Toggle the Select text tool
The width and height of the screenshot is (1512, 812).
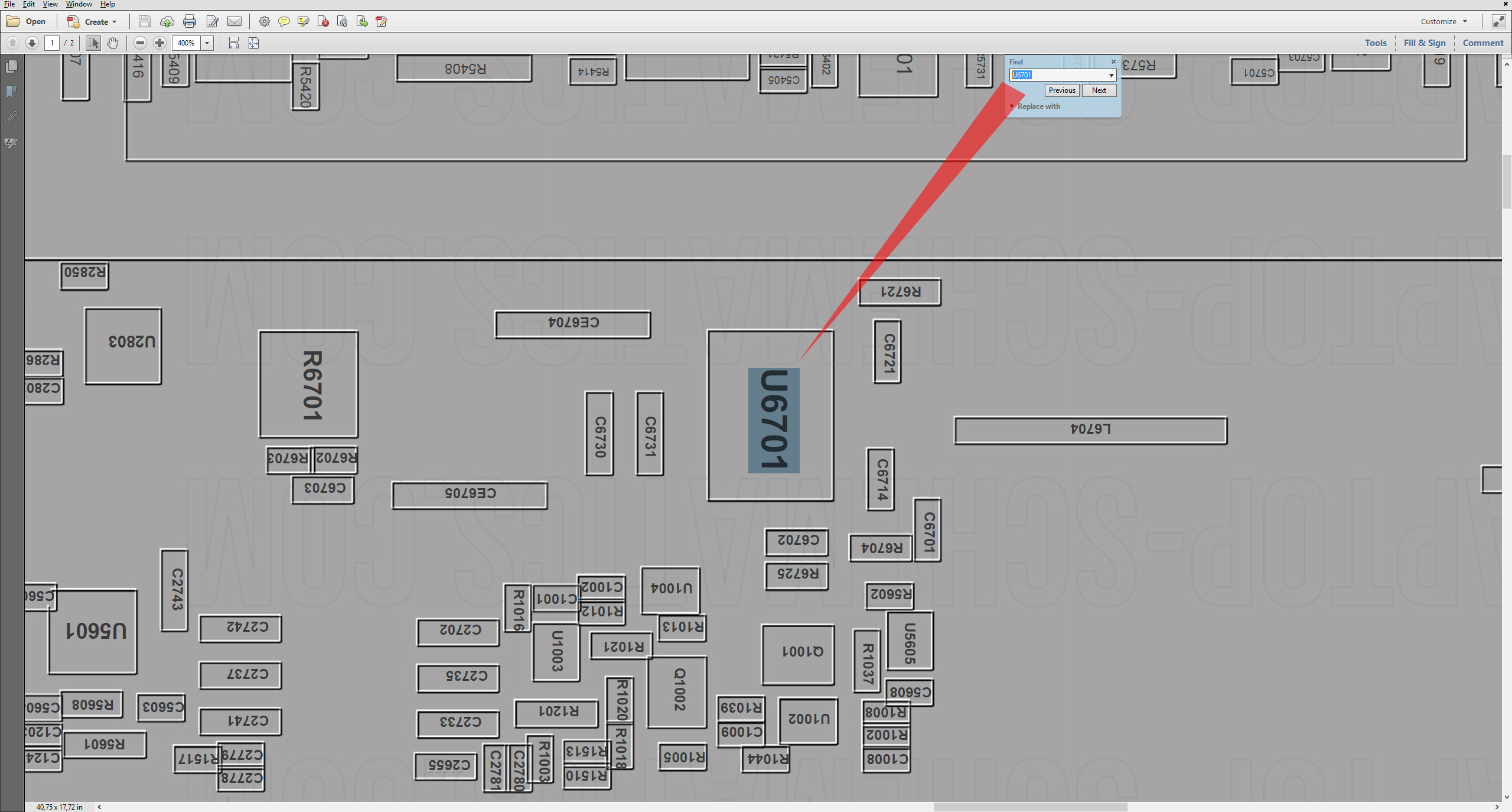click(x=93, y=43)
